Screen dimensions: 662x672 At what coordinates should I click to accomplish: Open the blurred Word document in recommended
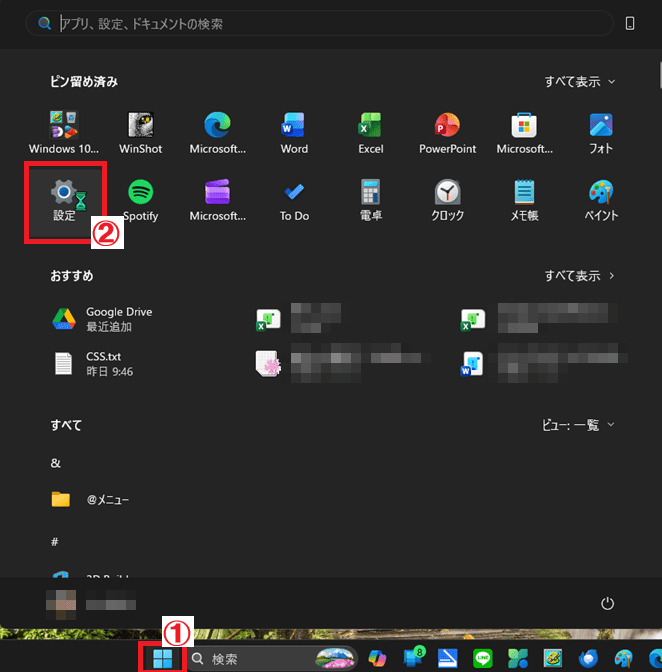(543, 363)
